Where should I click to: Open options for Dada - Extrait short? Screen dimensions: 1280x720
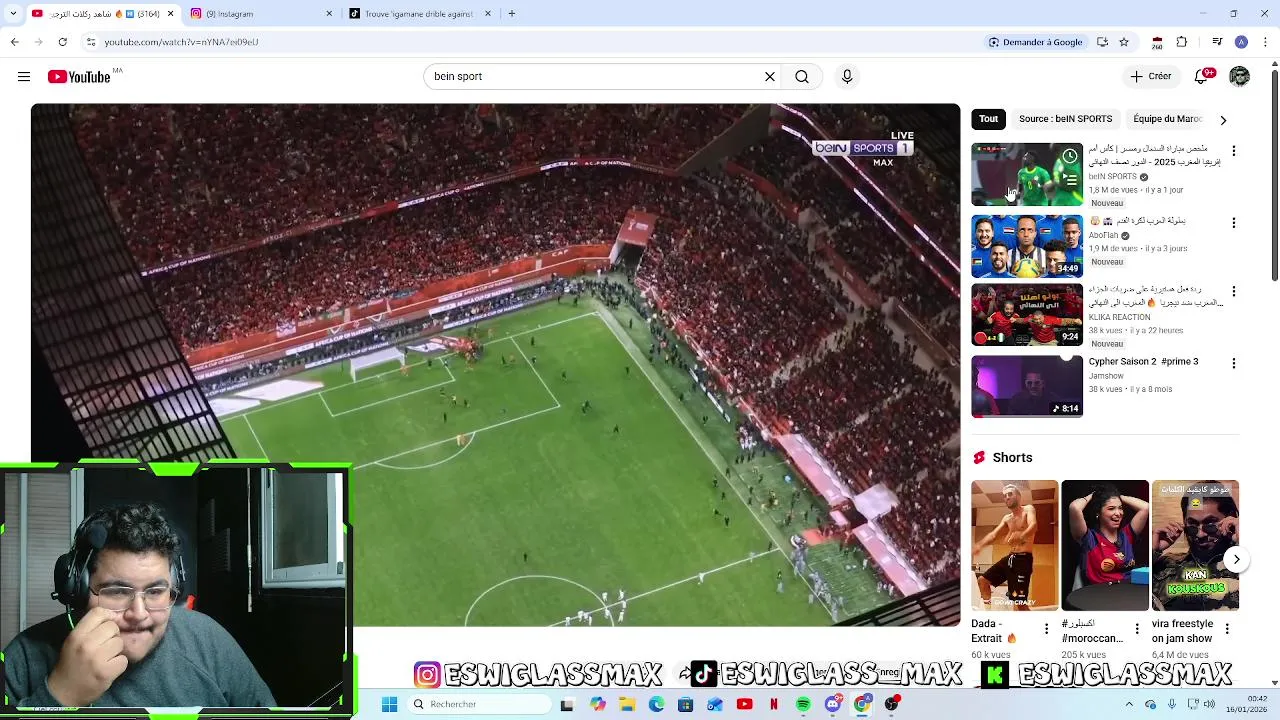1047,629
